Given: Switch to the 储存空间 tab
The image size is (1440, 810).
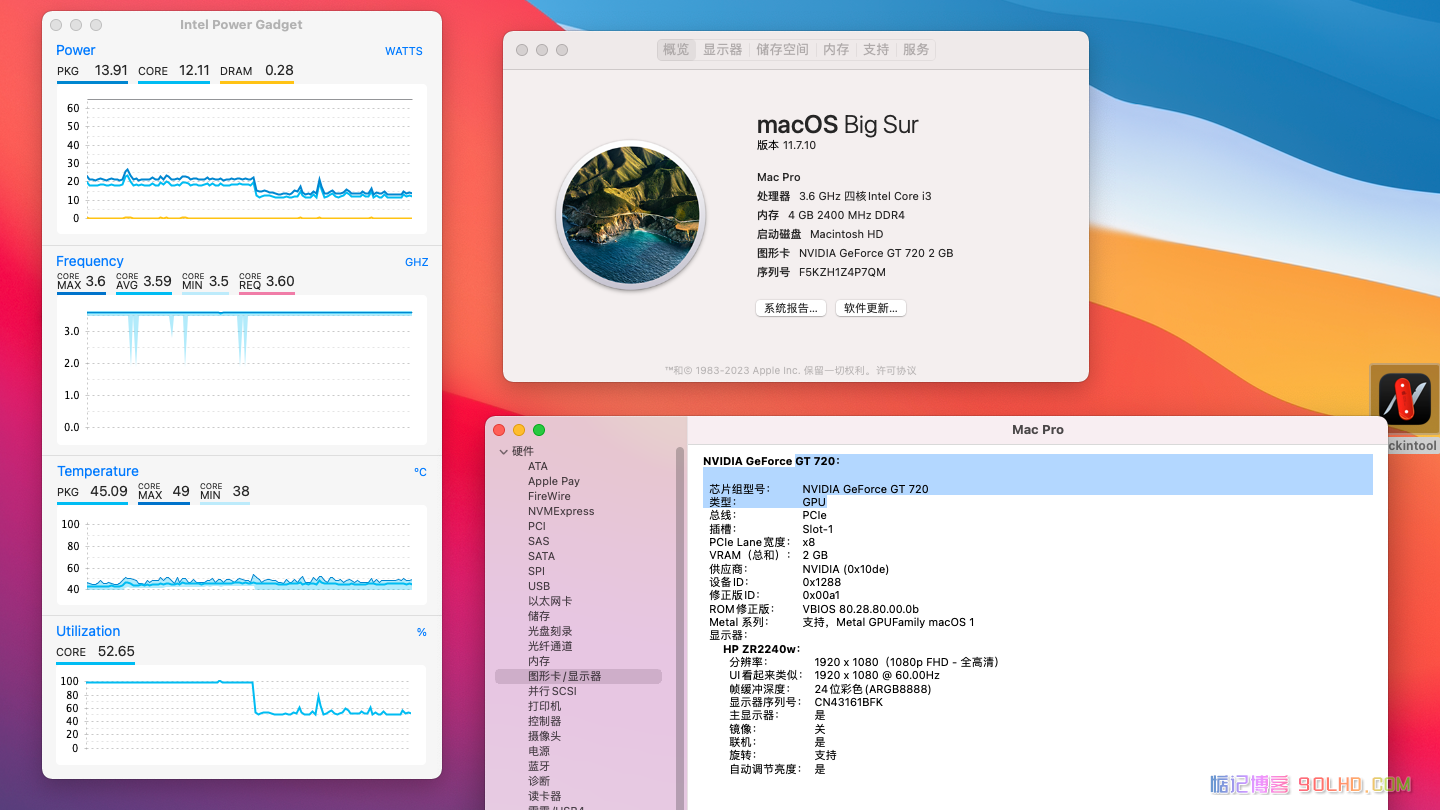Looking at the screenshot, I should [782, 49].
